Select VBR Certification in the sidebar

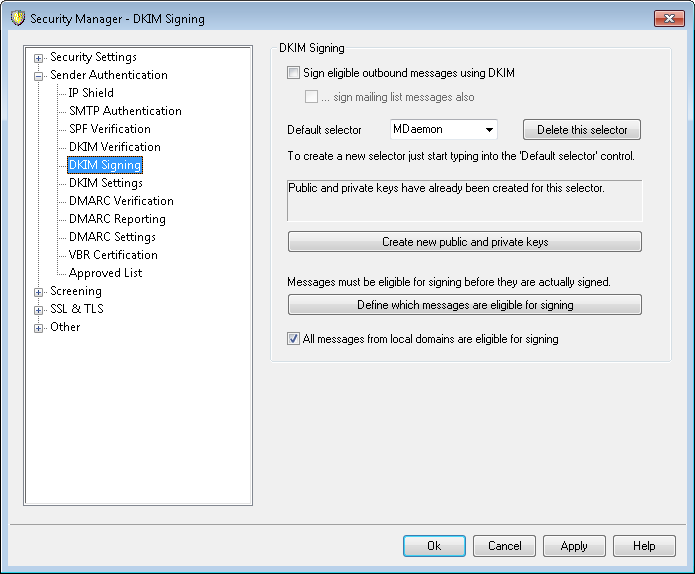113,255
